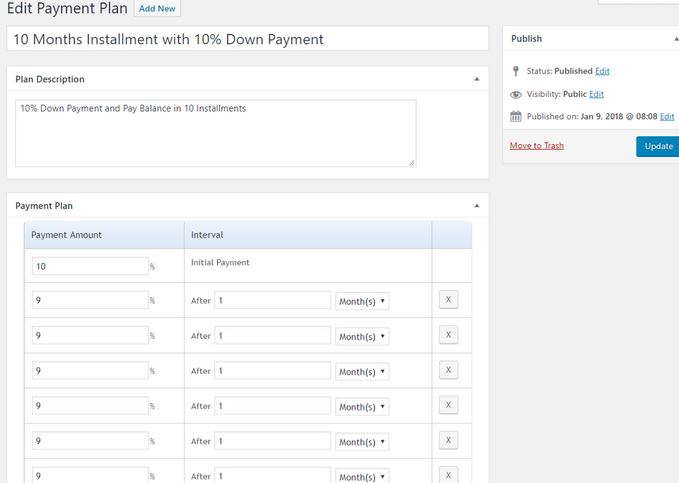Edit the published date link
Screen dimensions: 679x483
pyautogui.click(x=667, y=117)
